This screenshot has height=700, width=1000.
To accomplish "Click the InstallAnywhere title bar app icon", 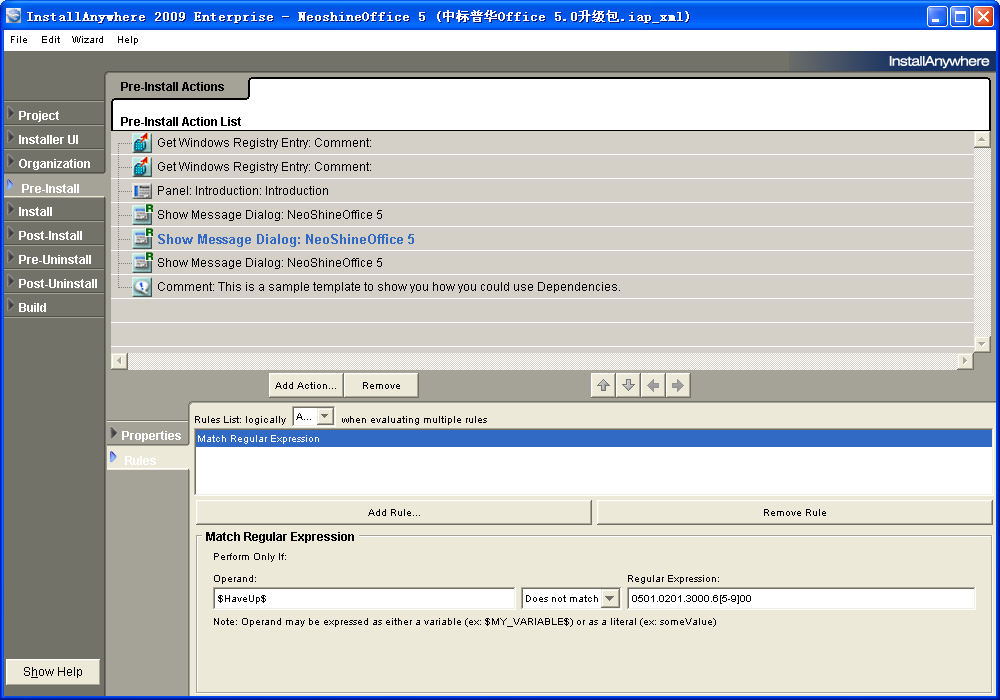I will 13,16.
